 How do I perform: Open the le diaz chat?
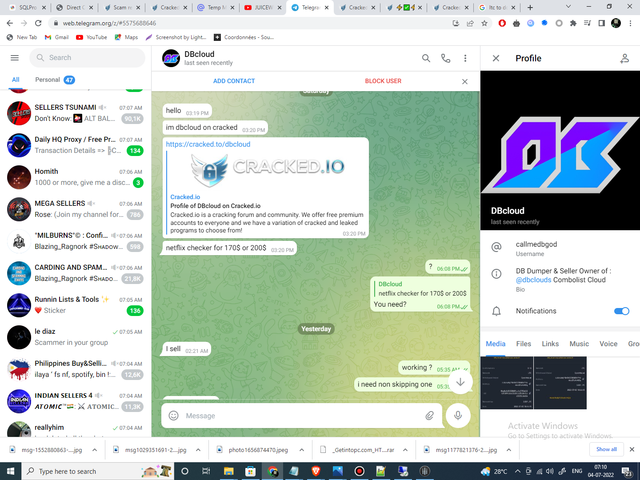[x=76, y=337]
